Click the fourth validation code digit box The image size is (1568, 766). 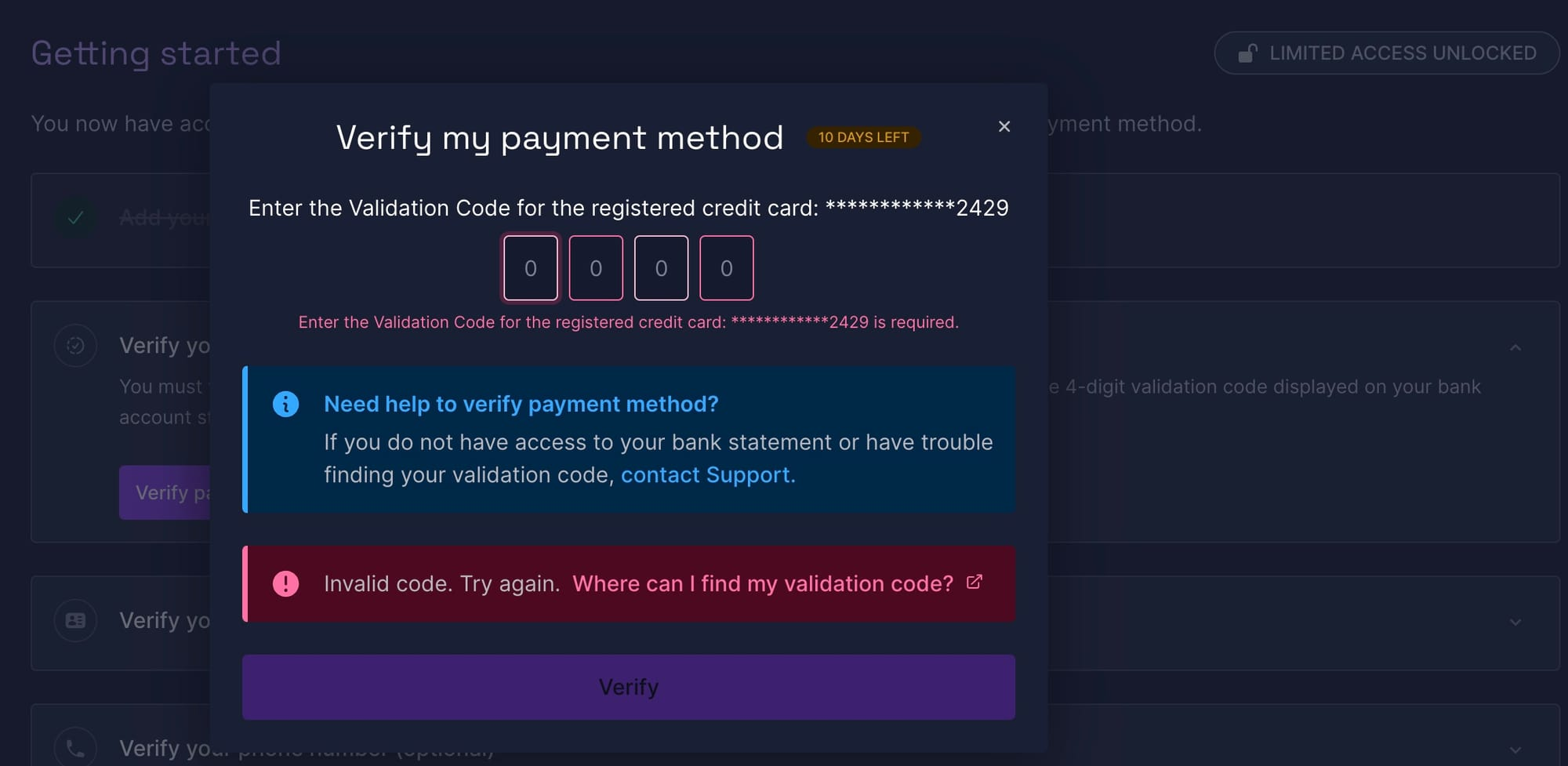click(x=726, y=268)
